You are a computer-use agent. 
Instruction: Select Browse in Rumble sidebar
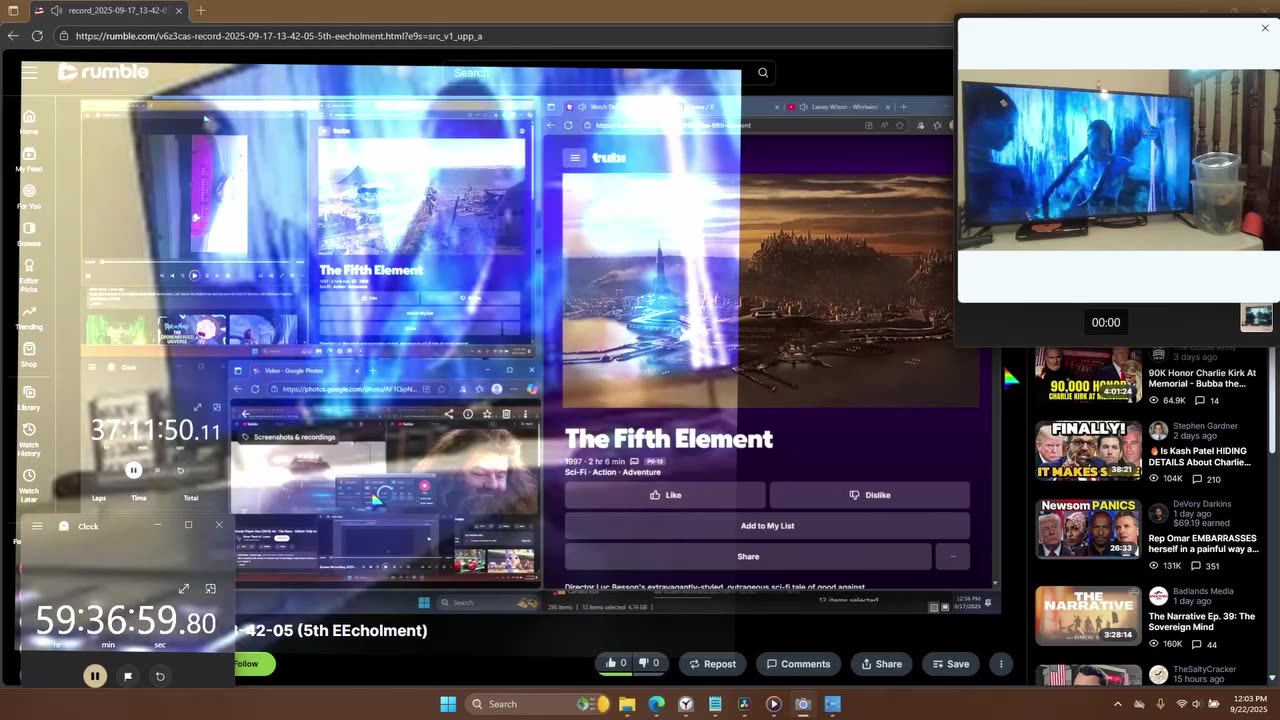(29, 234)
